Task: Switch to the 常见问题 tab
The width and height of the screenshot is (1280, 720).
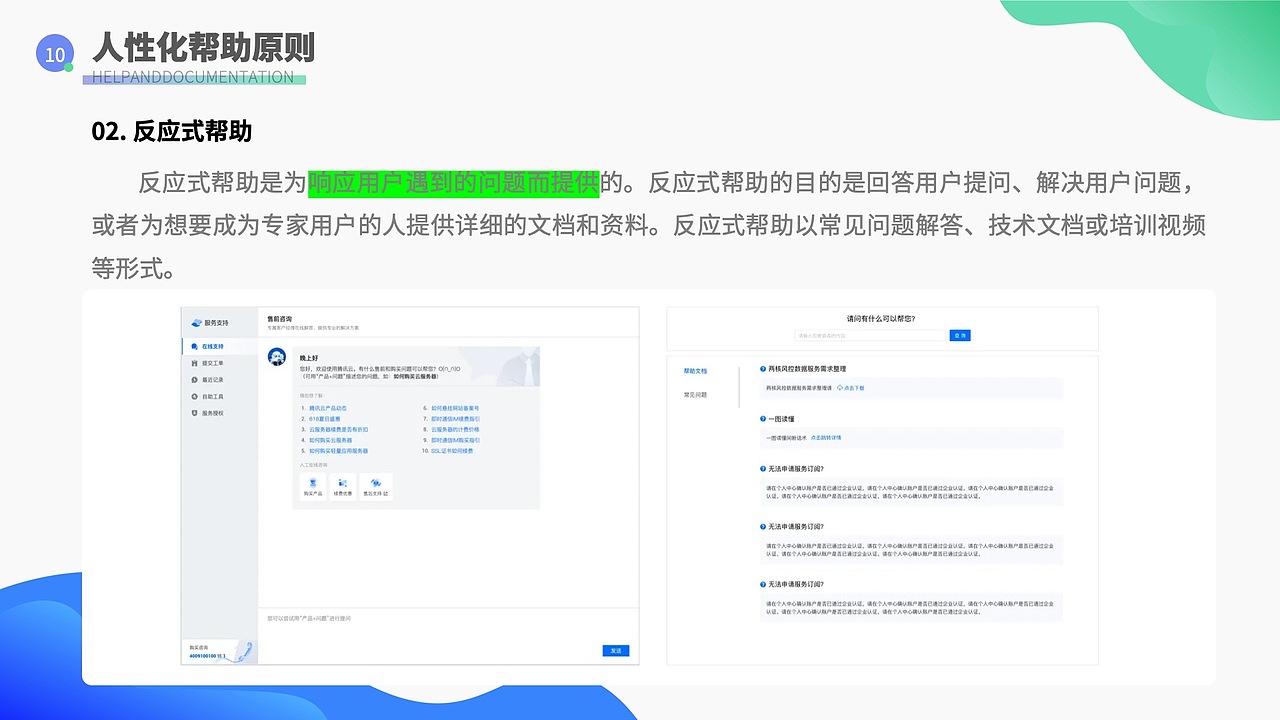Action: 696,394
